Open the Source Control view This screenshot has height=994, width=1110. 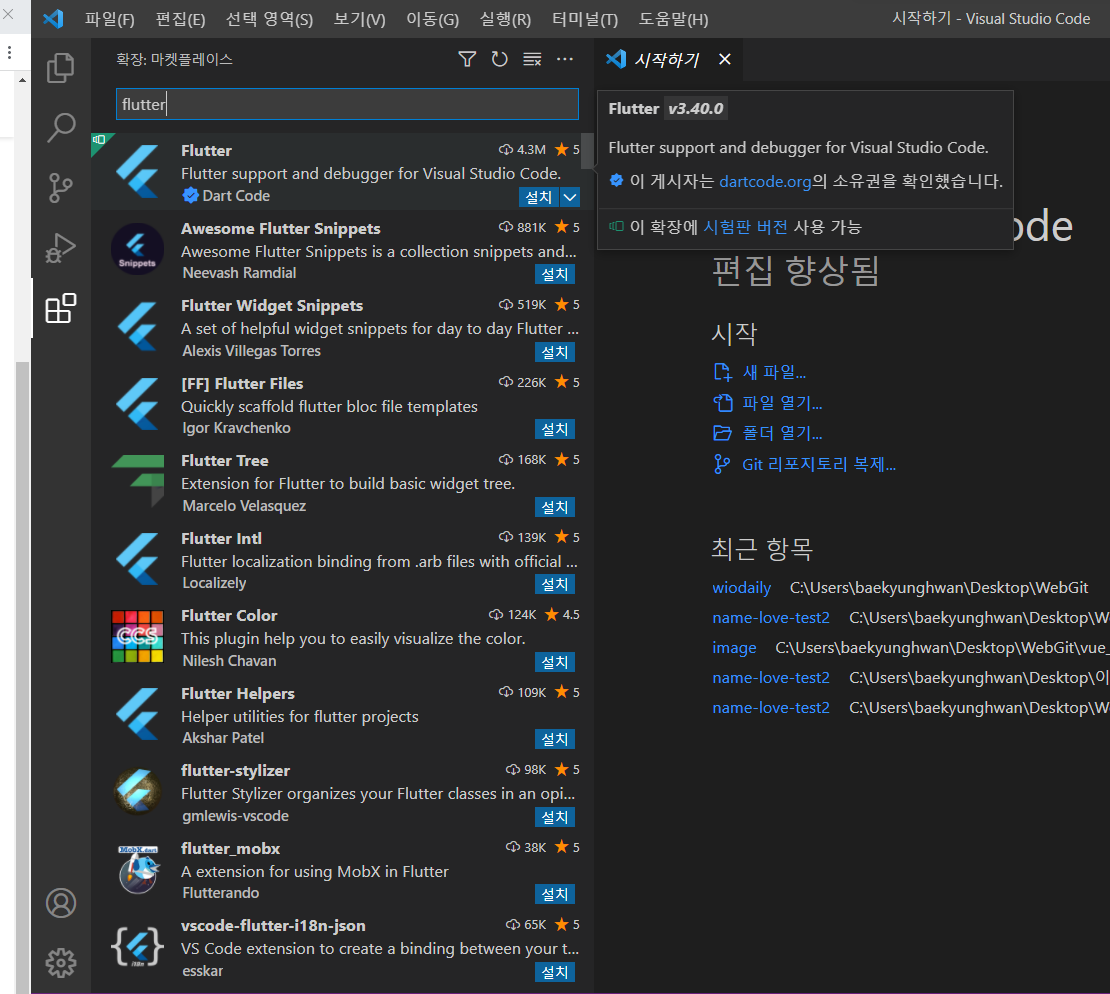(x=61, y=188)
